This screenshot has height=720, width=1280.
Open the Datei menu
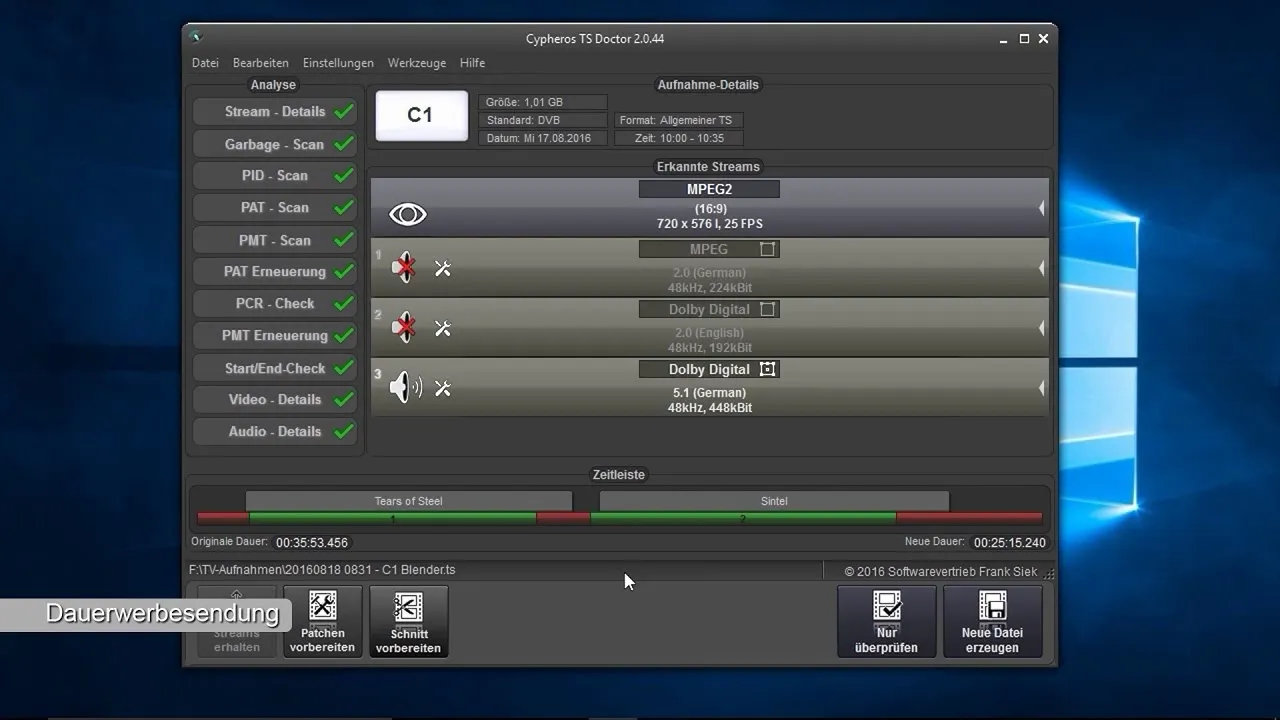pyautogui.click(x=205, y=63)
